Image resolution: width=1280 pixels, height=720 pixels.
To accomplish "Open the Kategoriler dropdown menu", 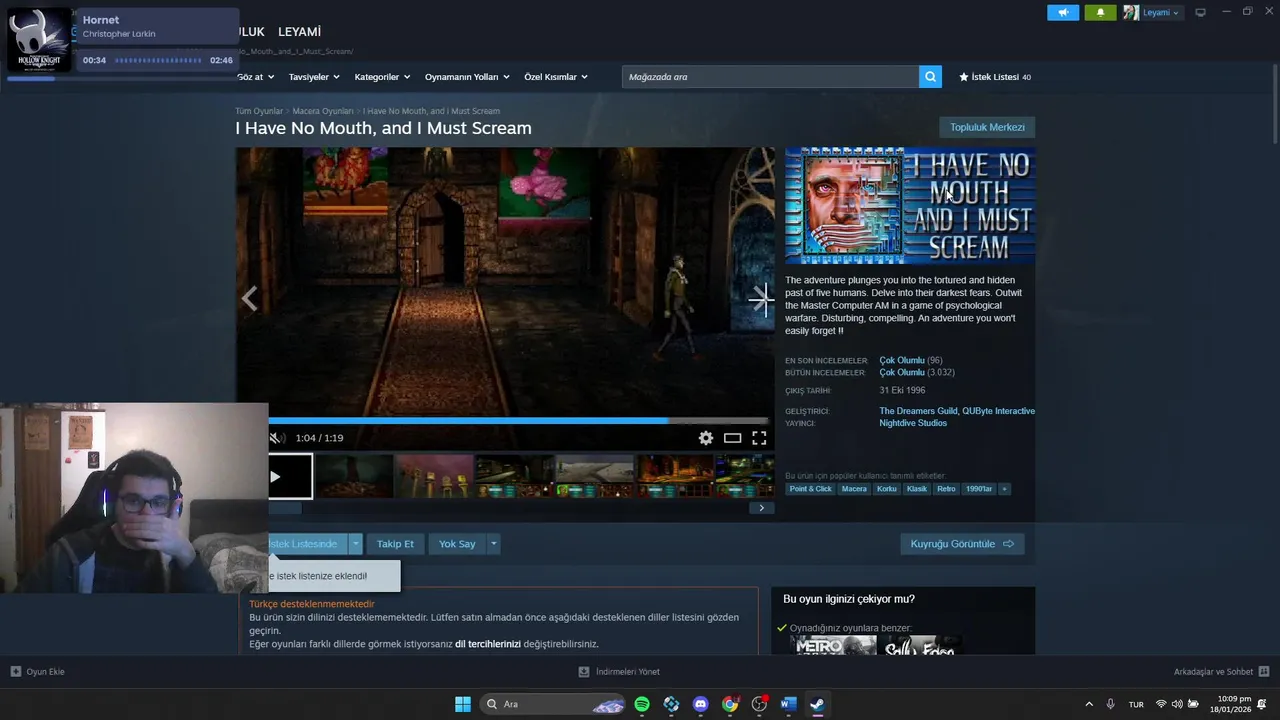I will [x=382, y=77].
